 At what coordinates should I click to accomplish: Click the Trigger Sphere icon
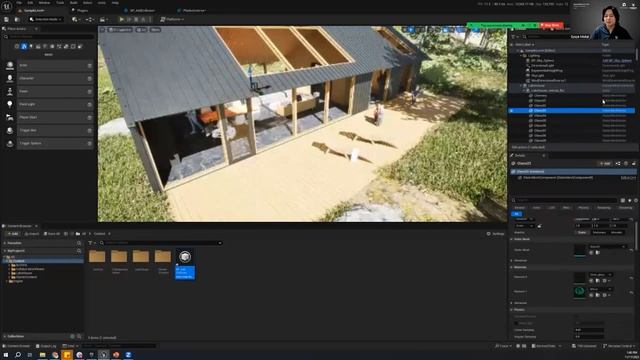click(x=10, y=144)
